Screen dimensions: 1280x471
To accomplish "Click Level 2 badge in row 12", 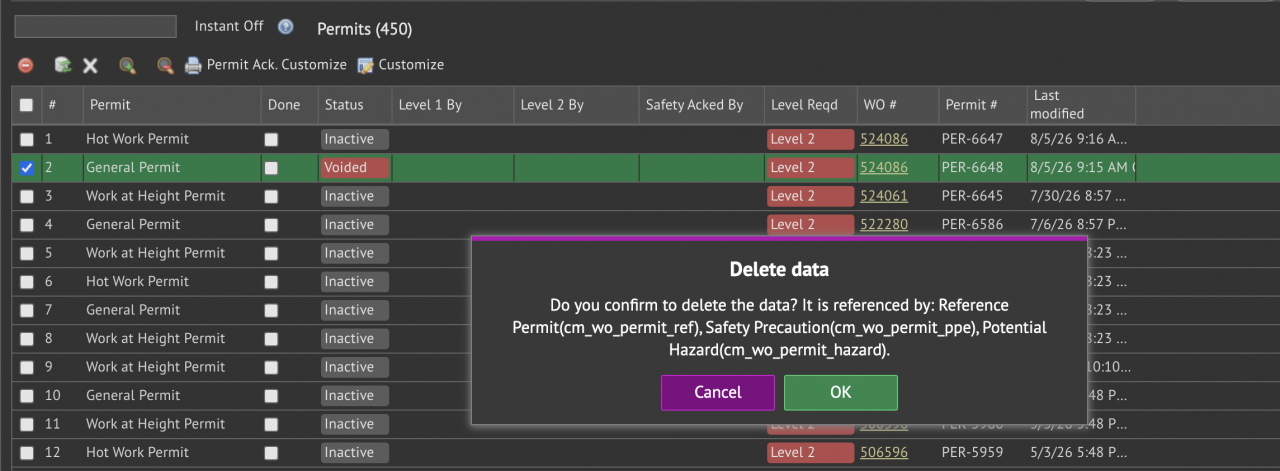I will 809,452.
